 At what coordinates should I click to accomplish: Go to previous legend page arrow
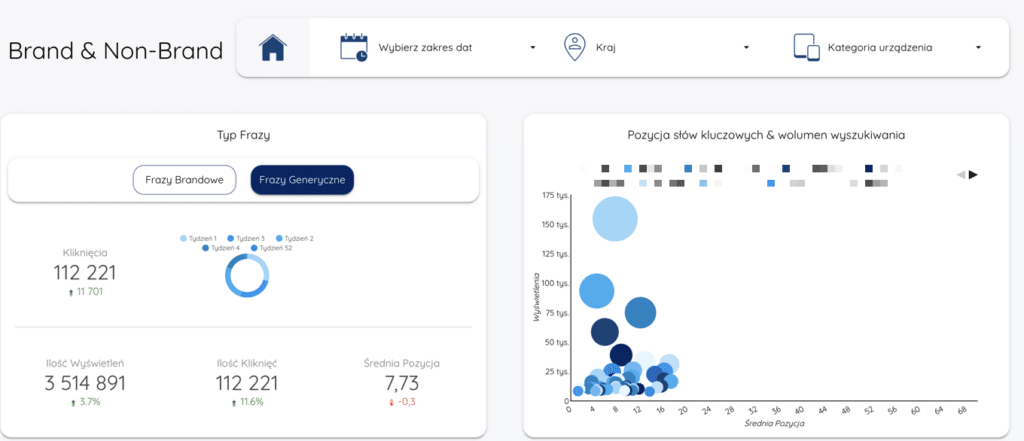pos(961,174)
